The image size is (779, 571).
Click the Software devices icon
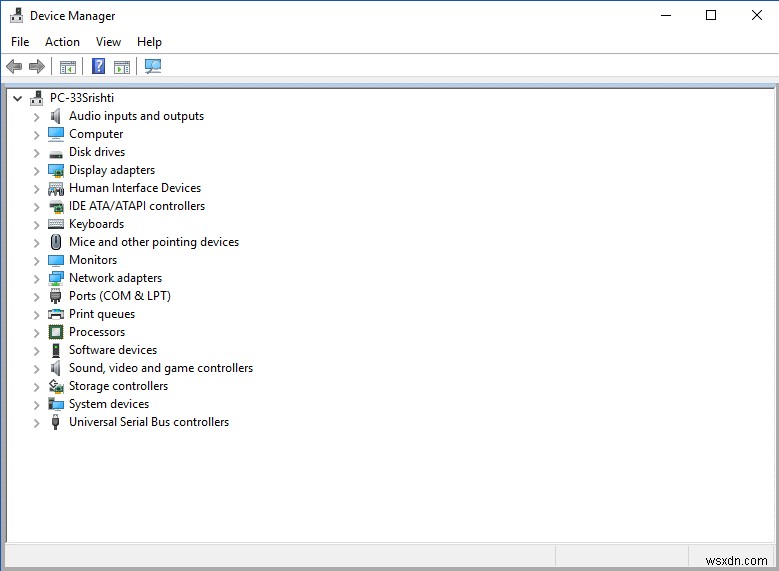point(56,350)
